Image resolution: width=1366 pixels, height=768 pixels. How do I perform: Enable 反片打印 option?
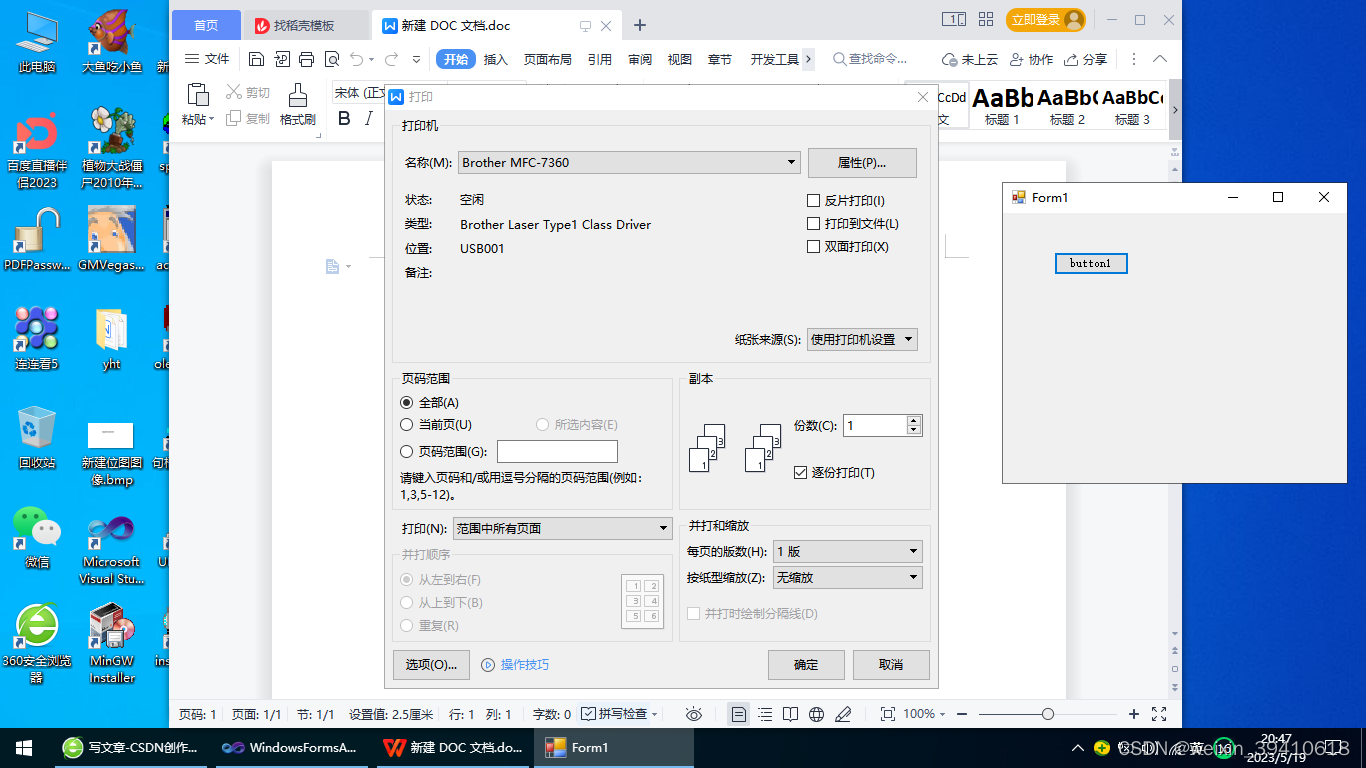tap(814, 200)
